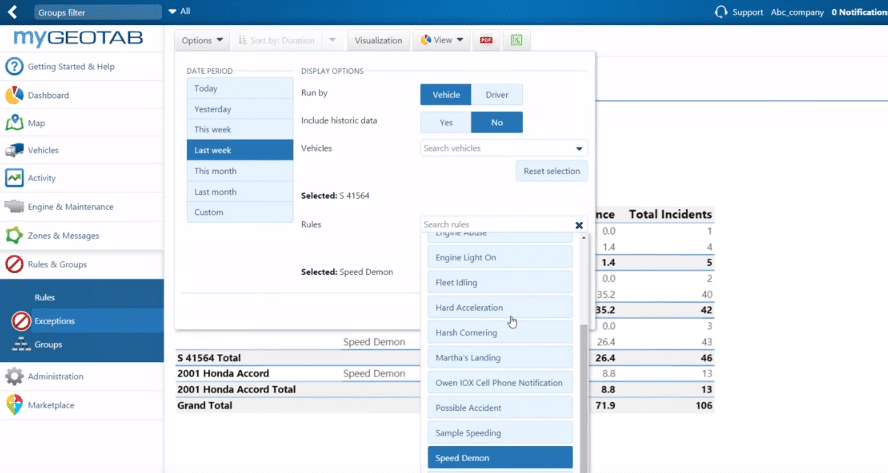Click the Visualization button
The height and width of the screenshot is (473, 888).
coord(378,40)
